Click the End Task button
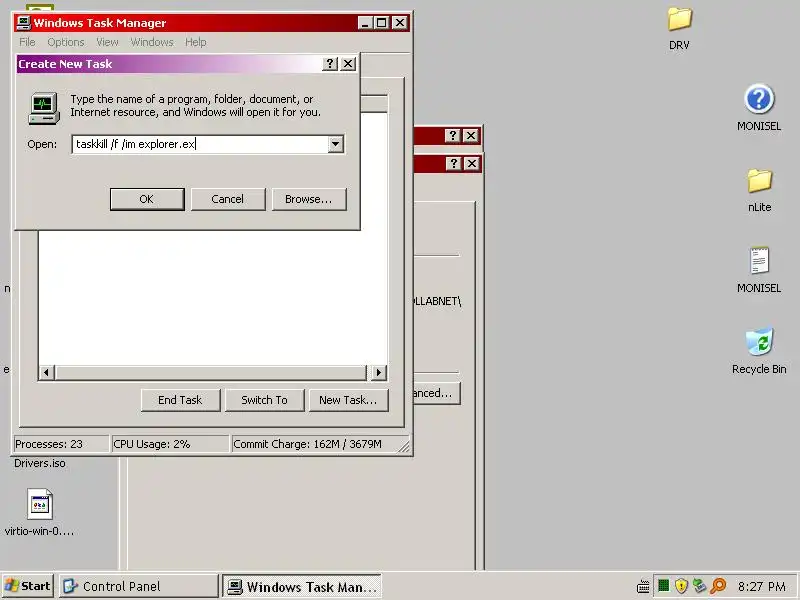The width and height of the screenshot is (800, 600). point(180,400)
